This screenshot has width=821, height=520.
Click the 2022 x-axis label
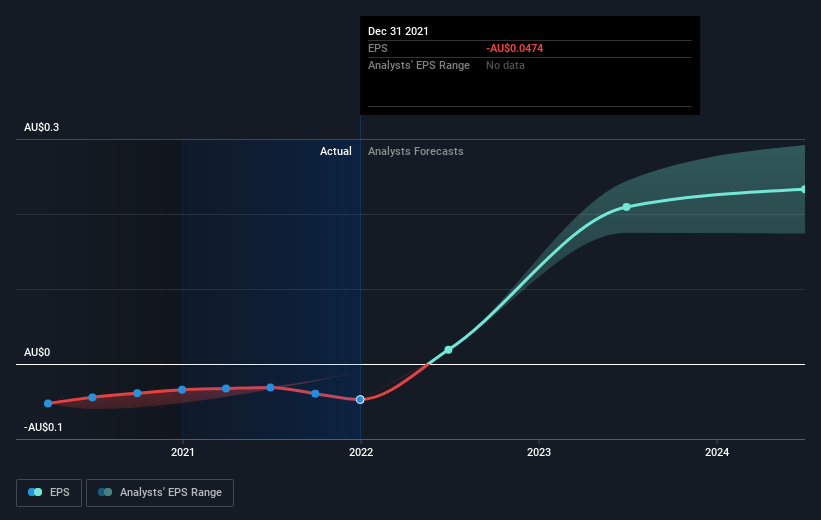pyautogui.click(x=361, y=452)
